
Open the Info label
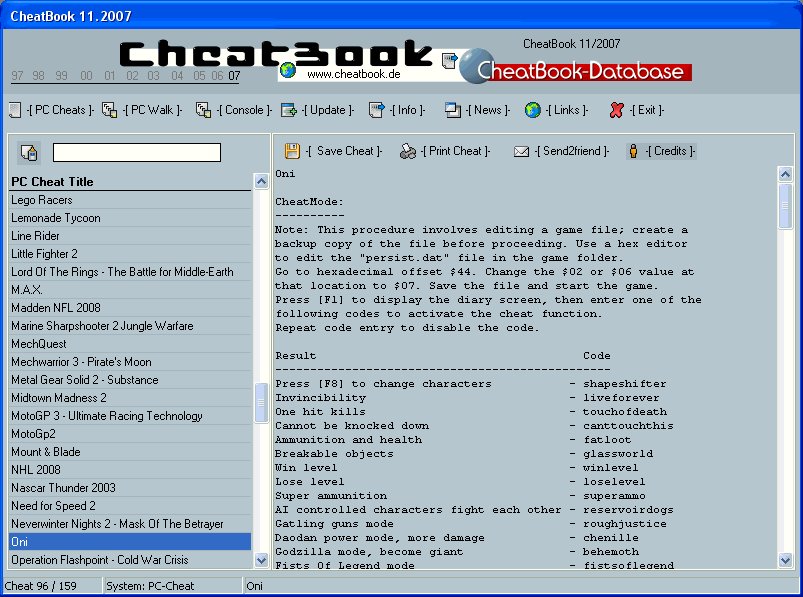(x=407, y=110)
